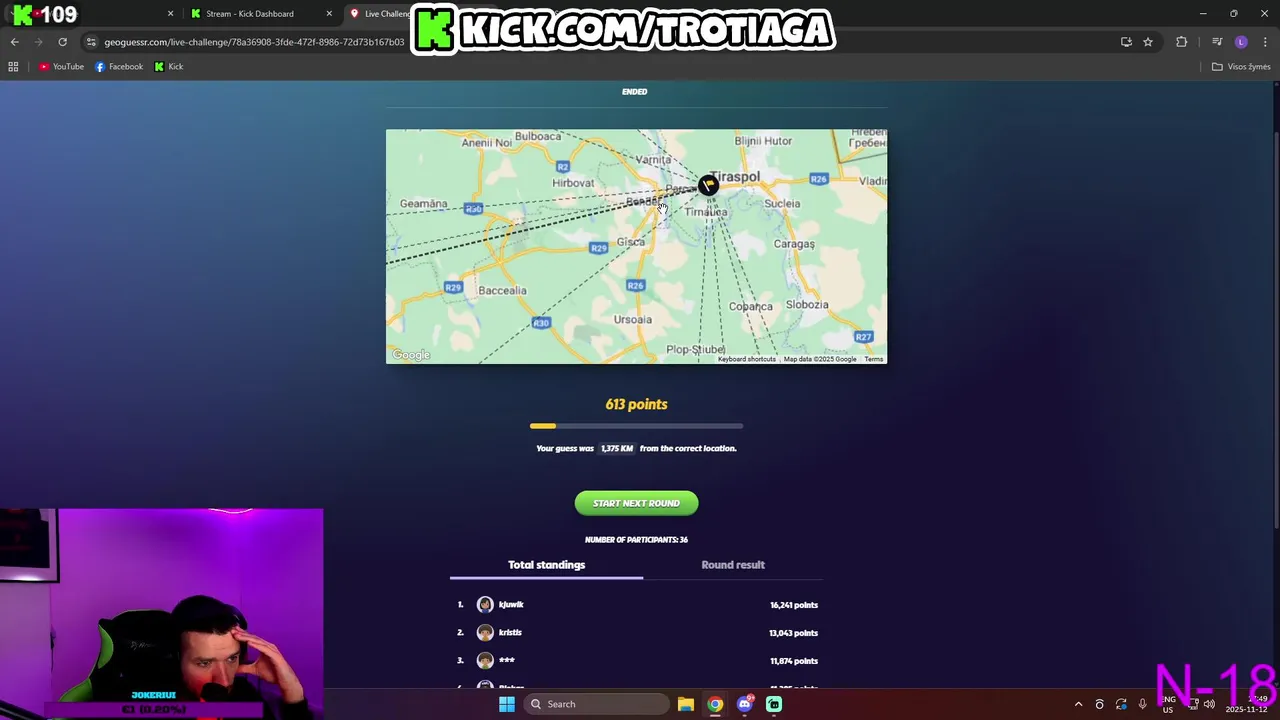Open the apps grid in bookmarks bar

[13, 67]
